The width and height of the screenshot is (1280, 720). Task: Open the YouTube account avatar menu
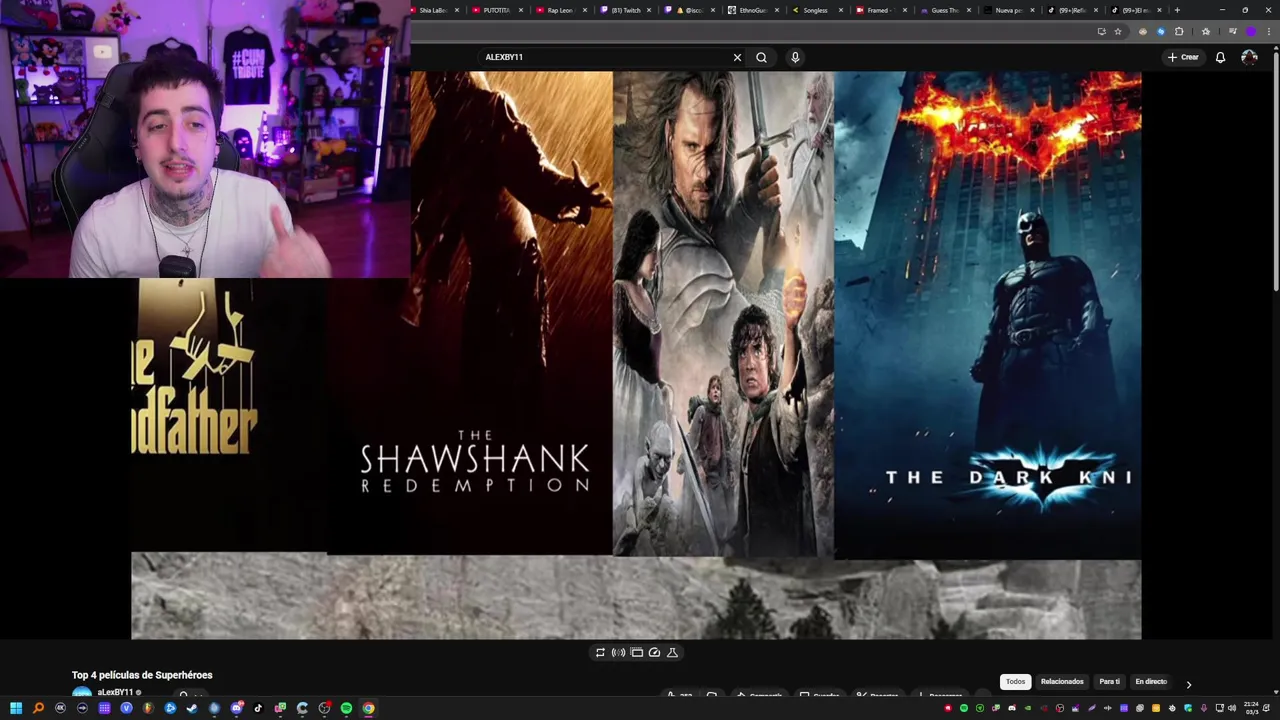click(1249, 57)
